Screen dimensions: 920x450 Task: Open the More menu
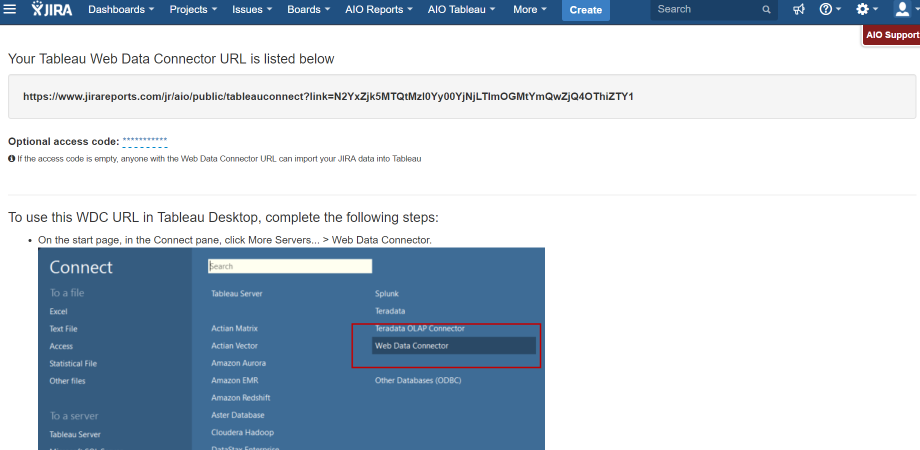click(530, 9)
